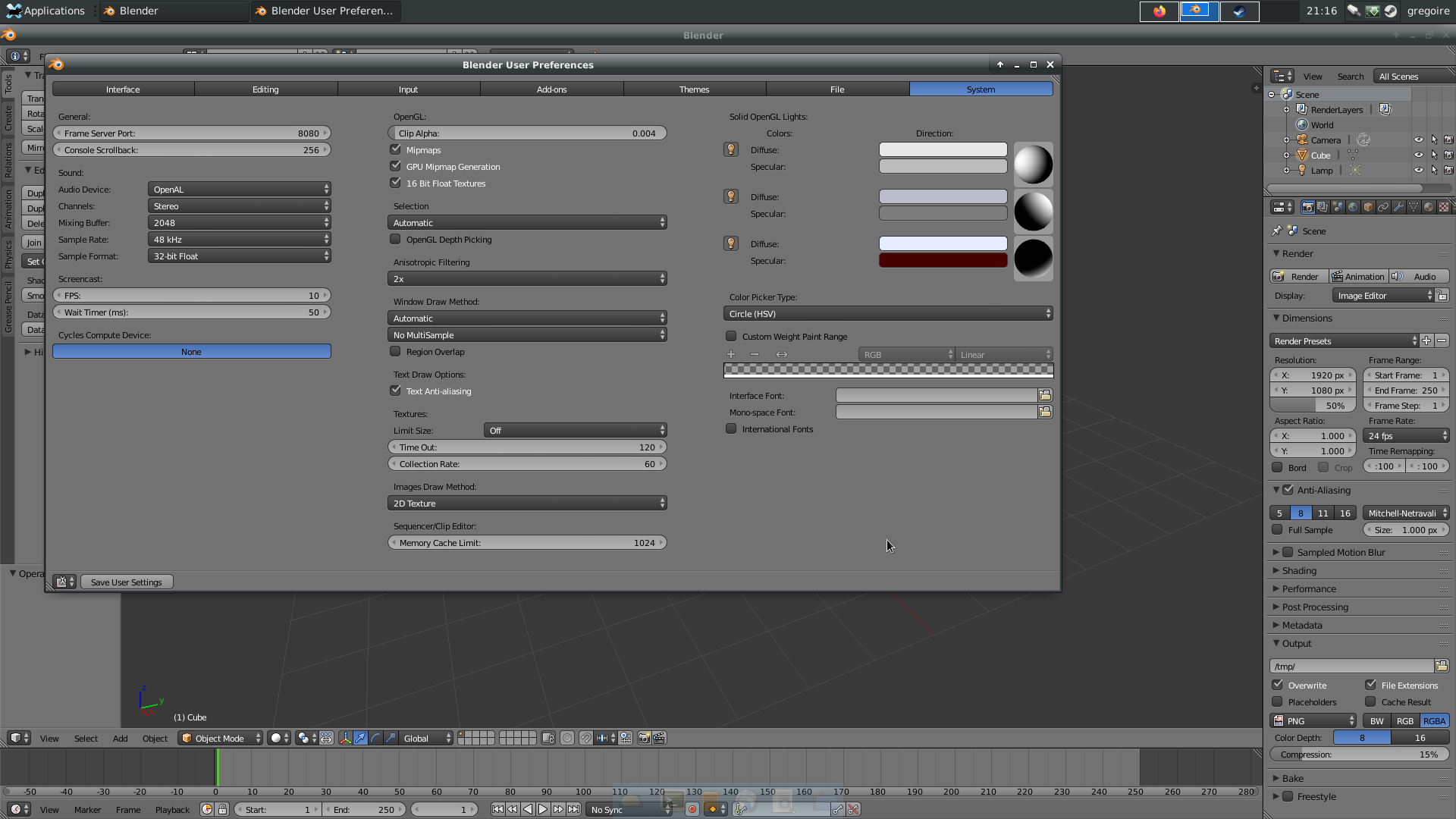Click the Lamp bulb icon in outliner

[1302, 170]
